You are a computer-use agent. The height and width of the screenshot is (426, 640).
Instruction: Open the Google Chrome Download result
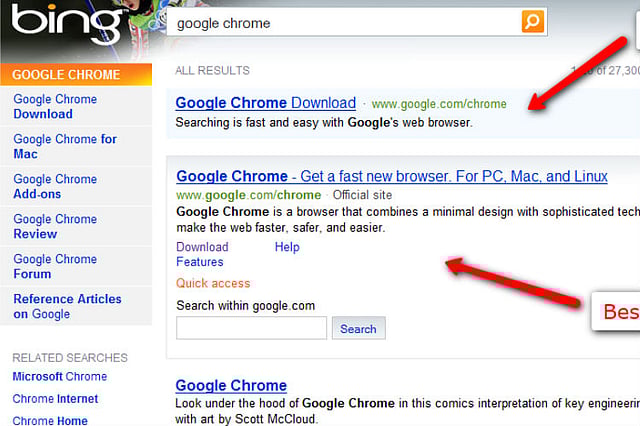pos(265,103)
